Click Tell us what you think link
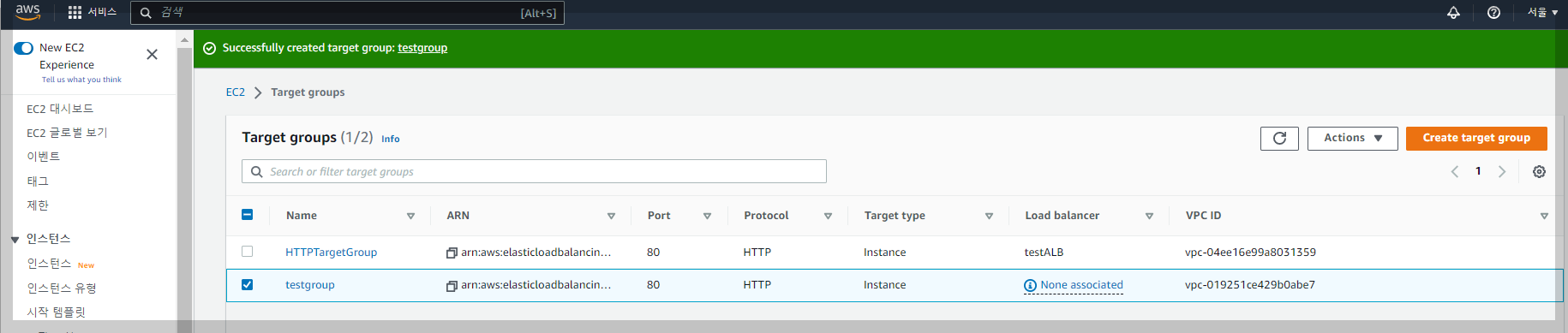Viewport: 1568px width, 333px height. 81,80
